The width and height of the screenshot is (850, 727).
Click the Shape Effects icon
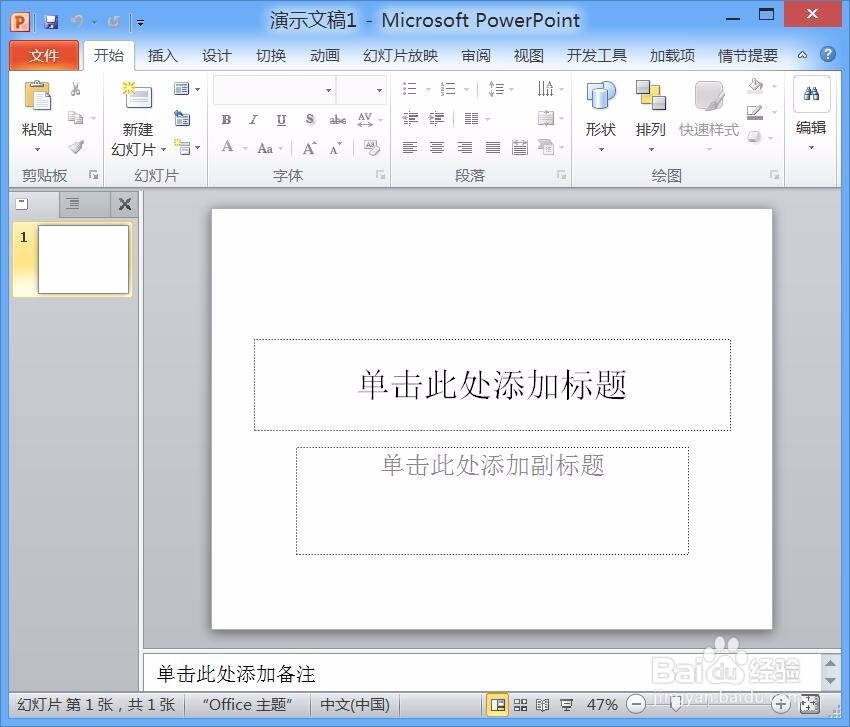tap(755, 138)
